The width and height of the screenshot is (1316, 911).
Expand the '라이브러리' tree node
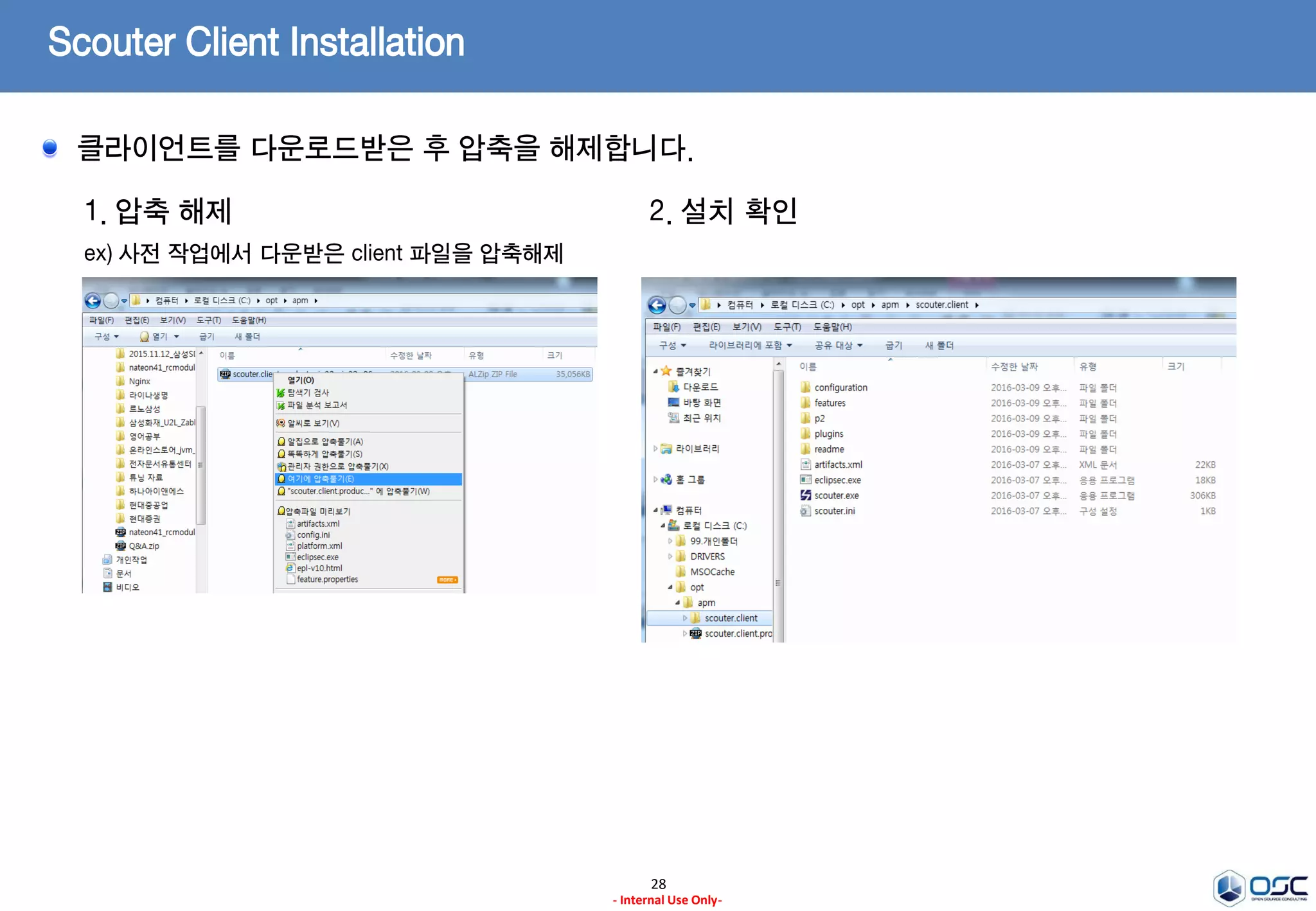[x=655, y=448]
